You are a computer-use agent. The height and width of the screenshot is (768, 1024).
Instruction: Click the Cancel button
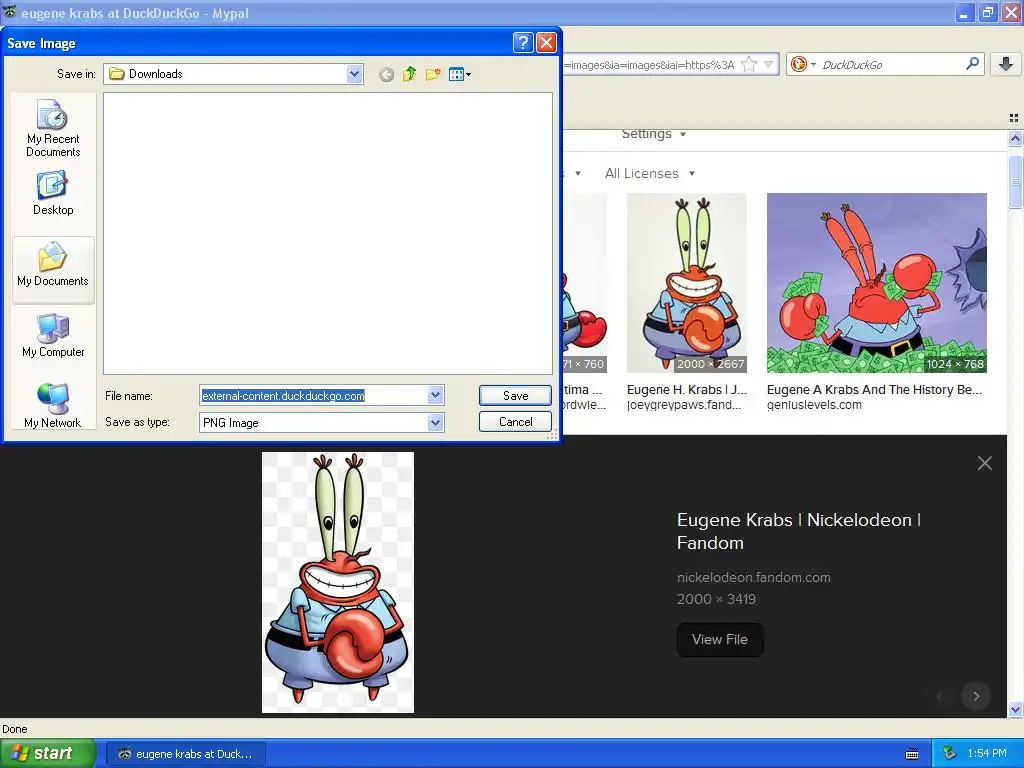point(515,422)
